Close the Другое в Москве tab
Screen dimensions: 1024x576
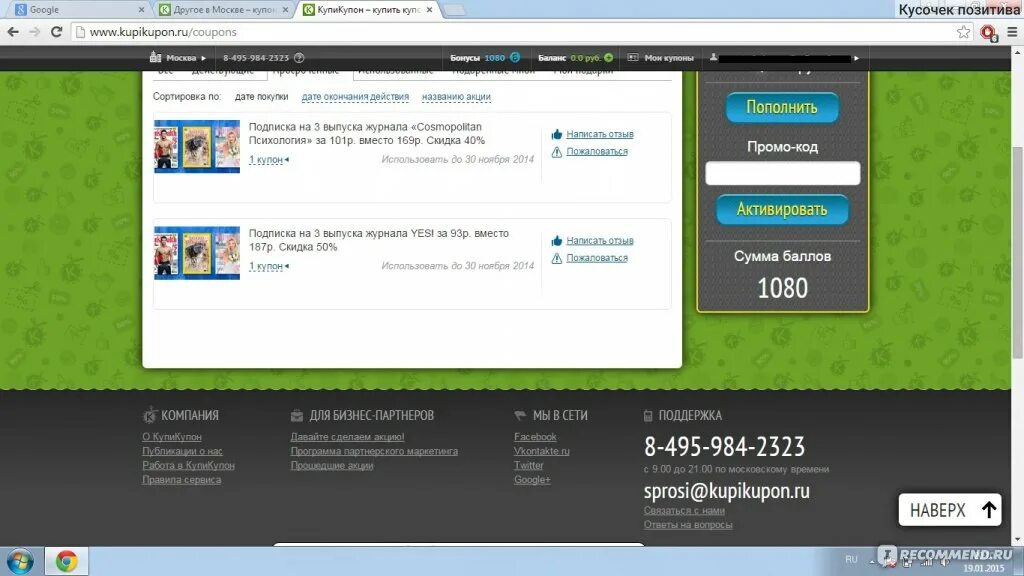pyautogui.click(x=285, y=10)
